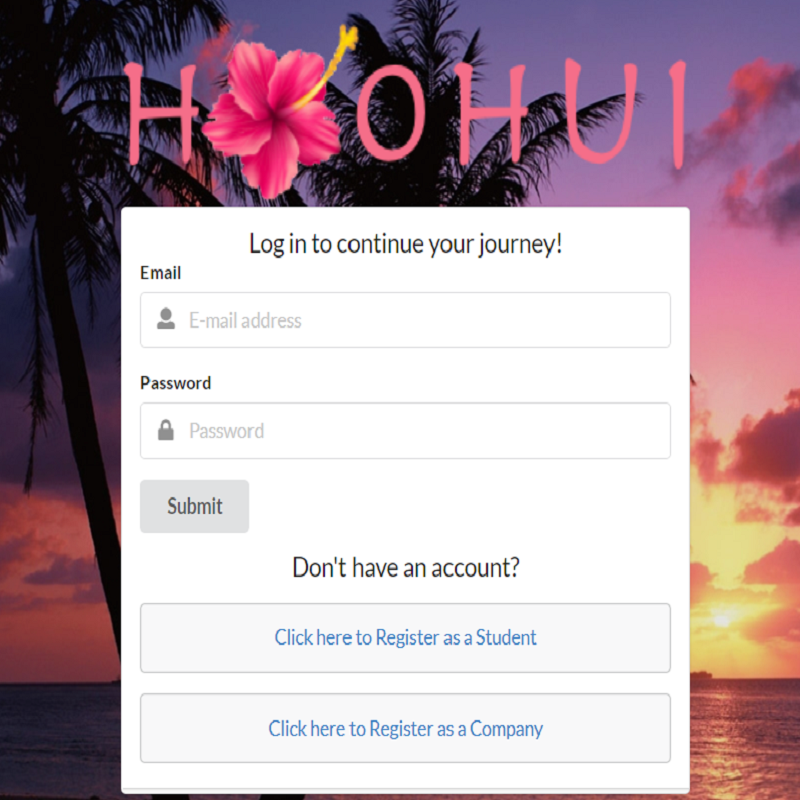Image resolution: width=800 pixels, height=800 pixels.
Task: Click the Password field label
Action: click(x=176, y=383)
